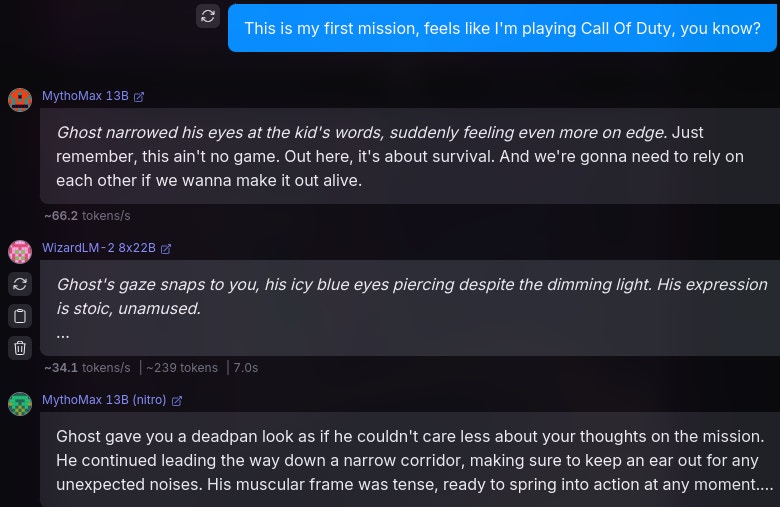
Task: Click the ~66.2 tokens/s speed stat
Action: [87, 216]
